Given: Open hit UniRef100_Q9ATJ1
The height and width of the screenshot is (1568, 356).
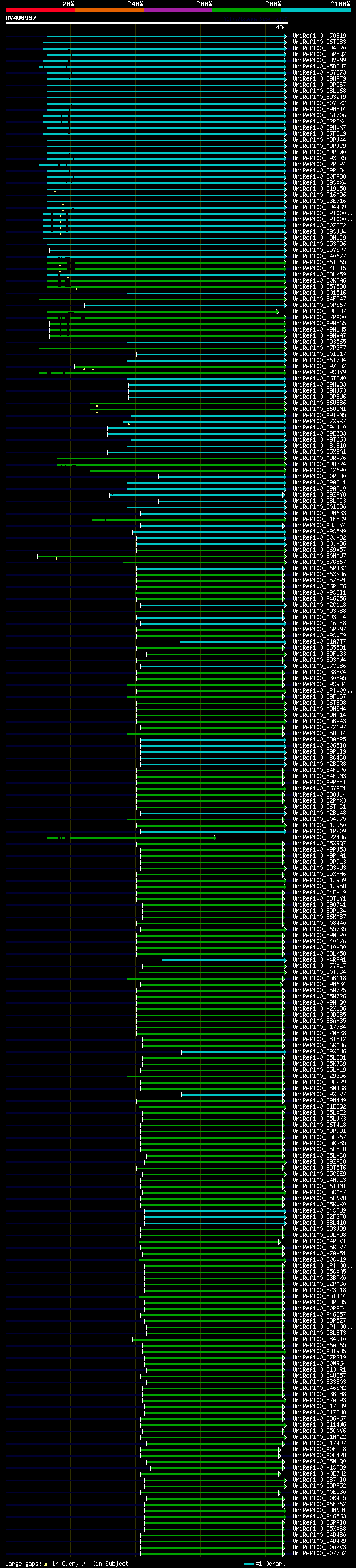Looking at the screenshot, I should pyautogui.click(x=319, y=482).
